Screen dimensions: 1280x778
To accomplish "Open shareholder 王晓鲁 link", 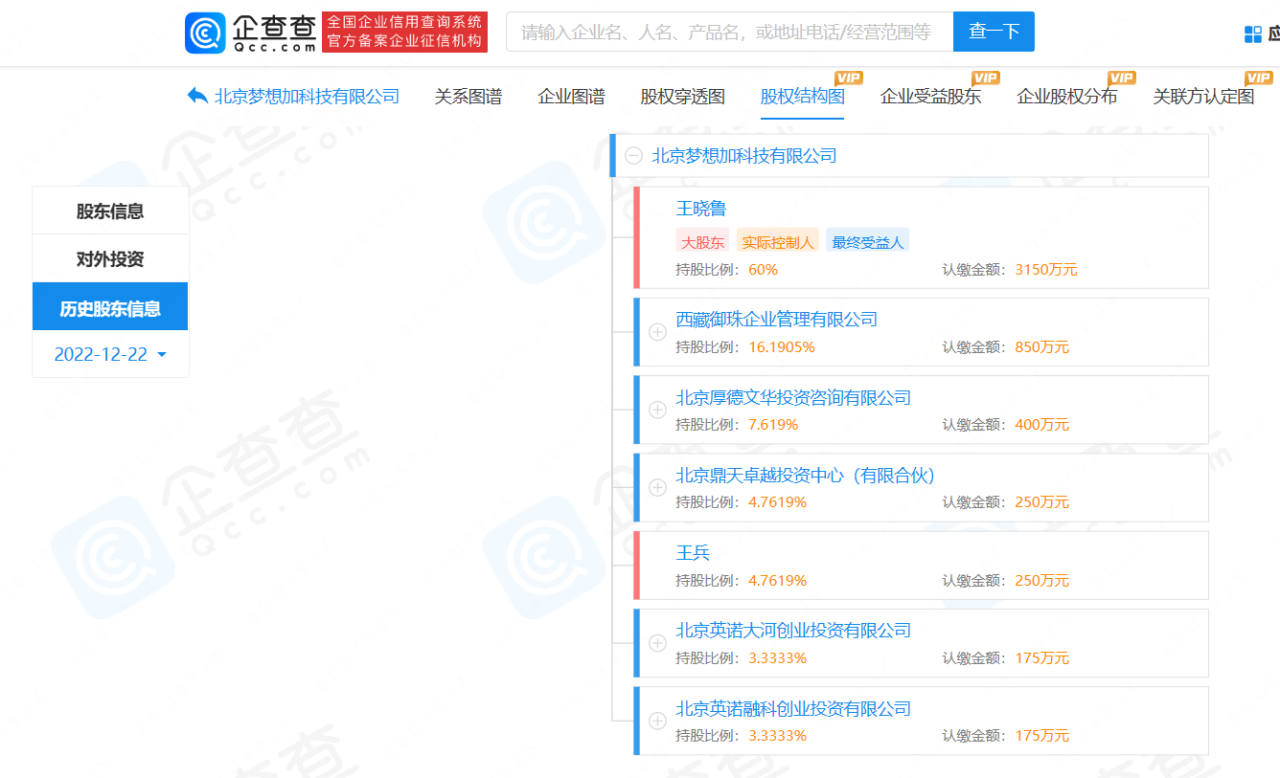I will tap(701, 209).
